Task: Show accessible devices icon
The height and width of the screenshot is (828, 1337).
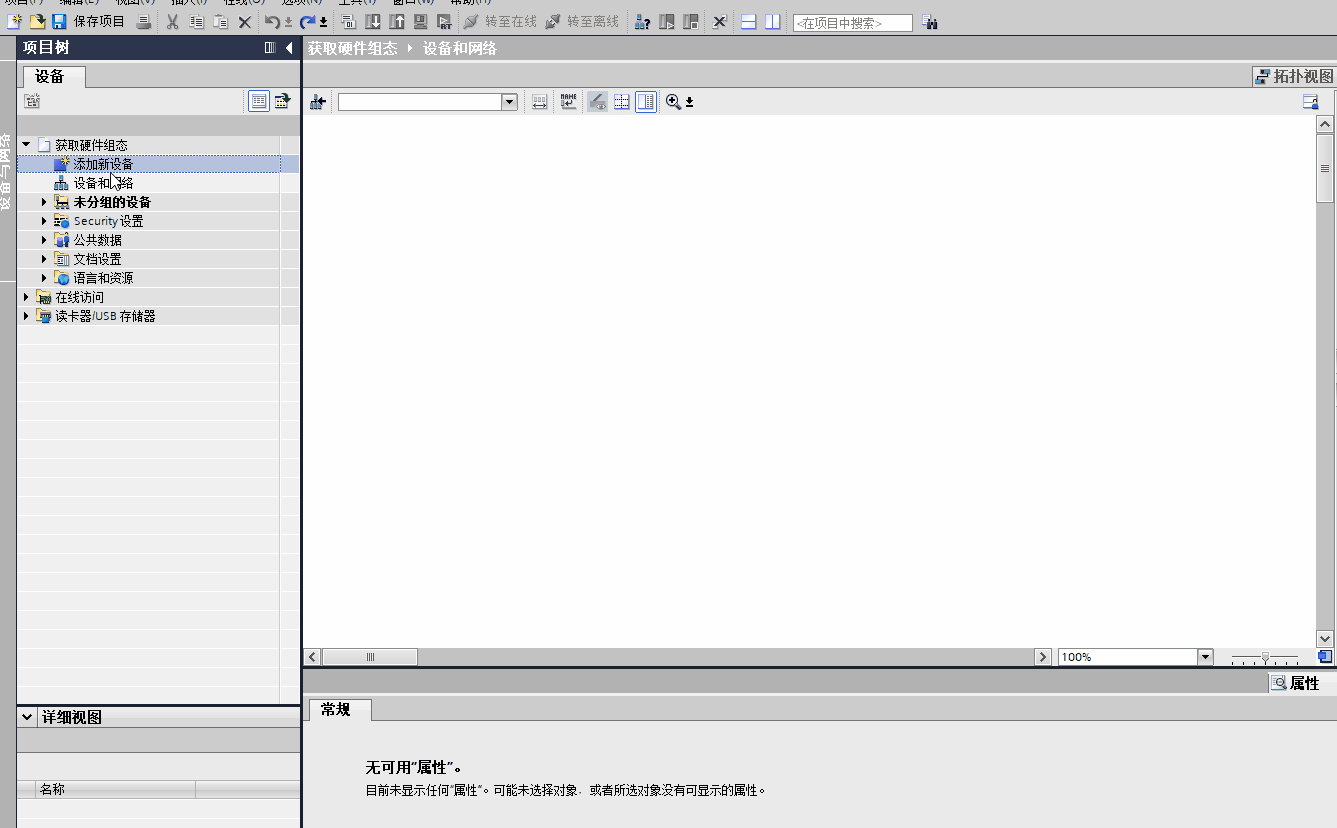Action: point(642,21)
